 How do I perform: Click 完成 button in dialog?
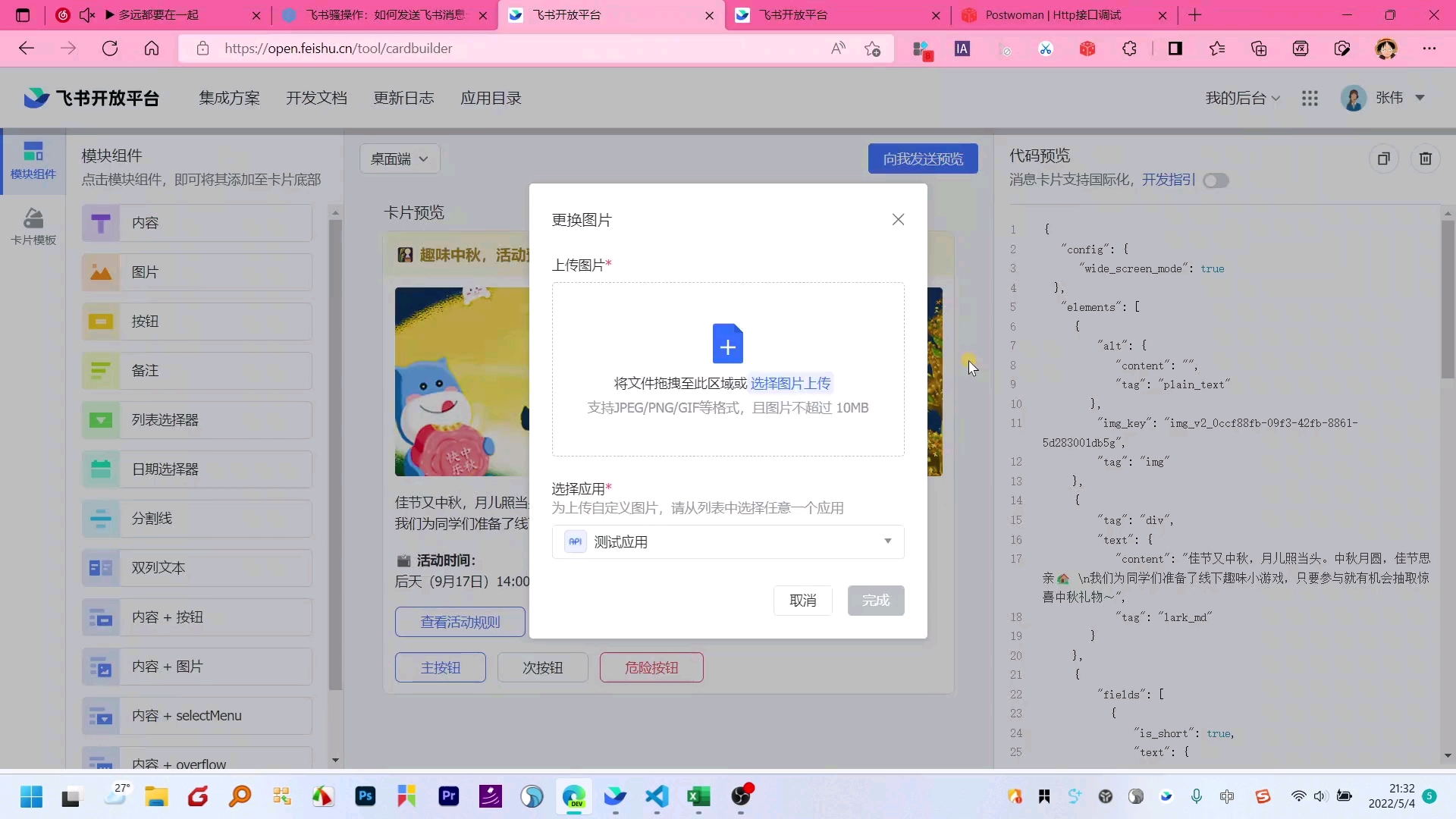(x=875, y=601)
